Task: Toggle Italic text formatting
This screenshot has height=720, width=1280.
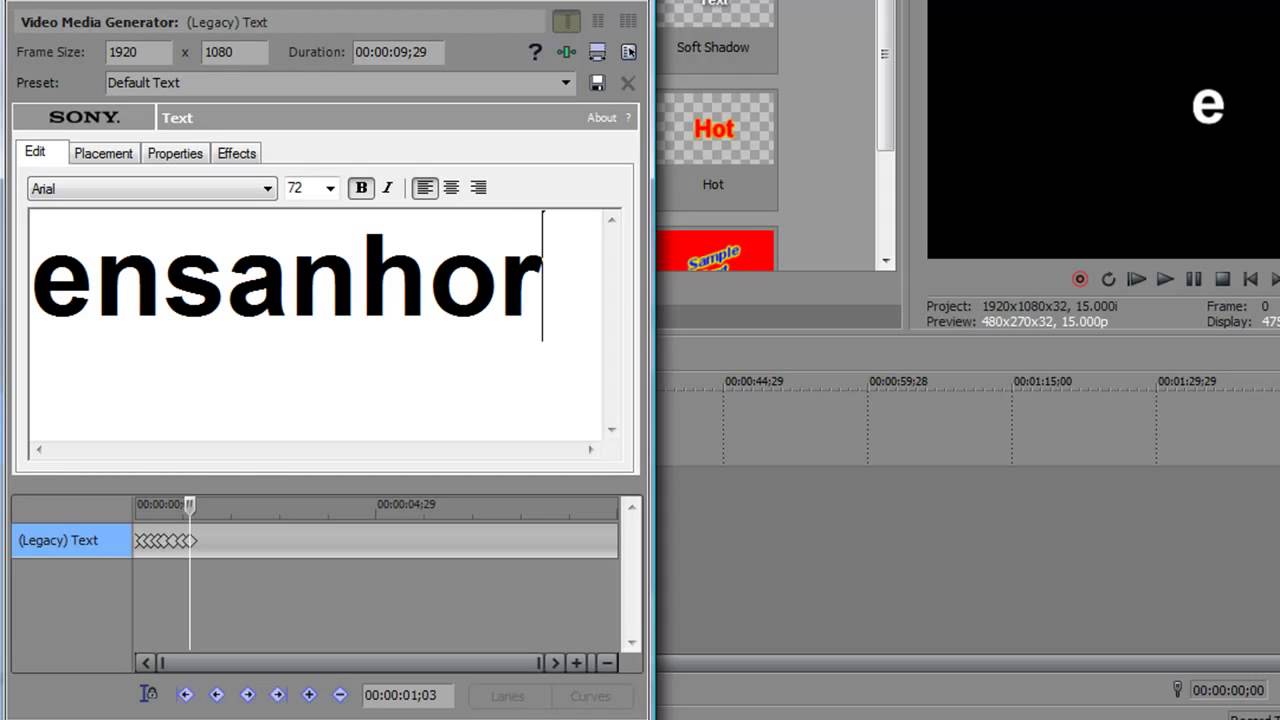Action: (388, 187)
